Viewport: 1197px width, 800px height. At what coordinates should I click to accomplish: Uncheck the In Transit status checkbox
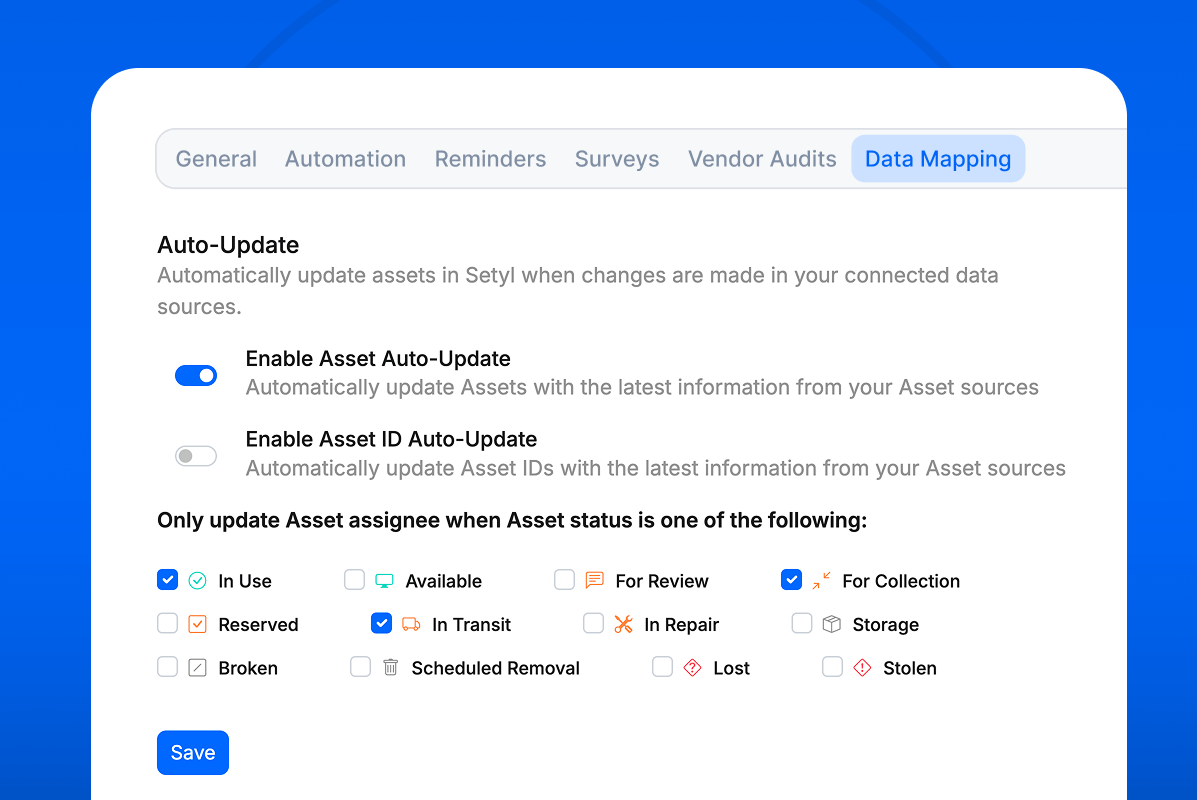point(381,623)
